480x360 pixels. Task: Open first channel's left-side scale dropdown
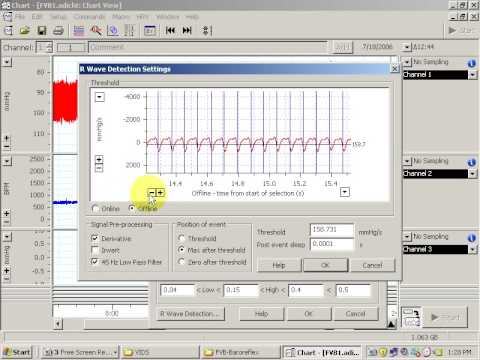pyautogui.click(x=7, y=62)
